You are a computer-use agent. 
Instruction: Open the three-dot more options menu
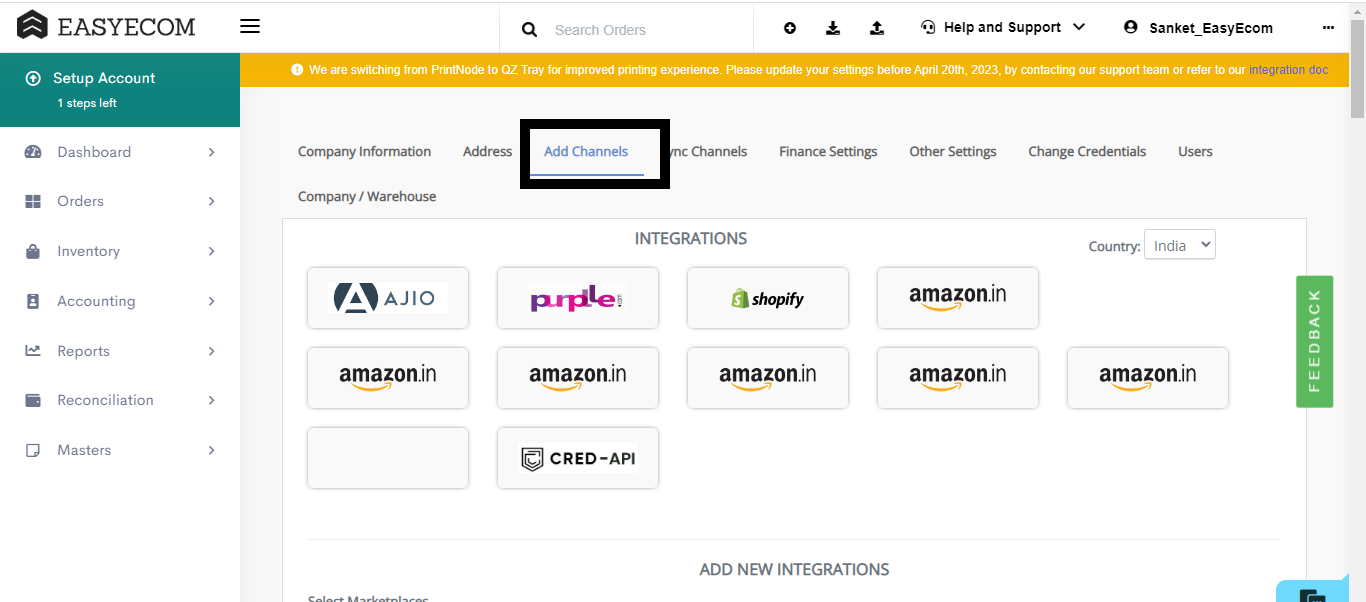[x=1328, y=28]
